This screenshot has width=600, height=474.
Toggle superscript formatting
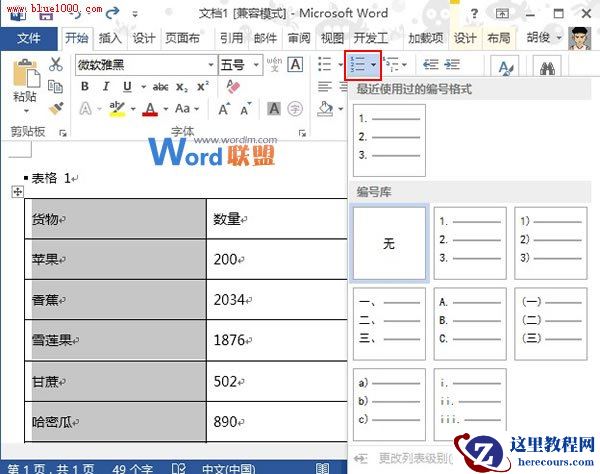202,86
